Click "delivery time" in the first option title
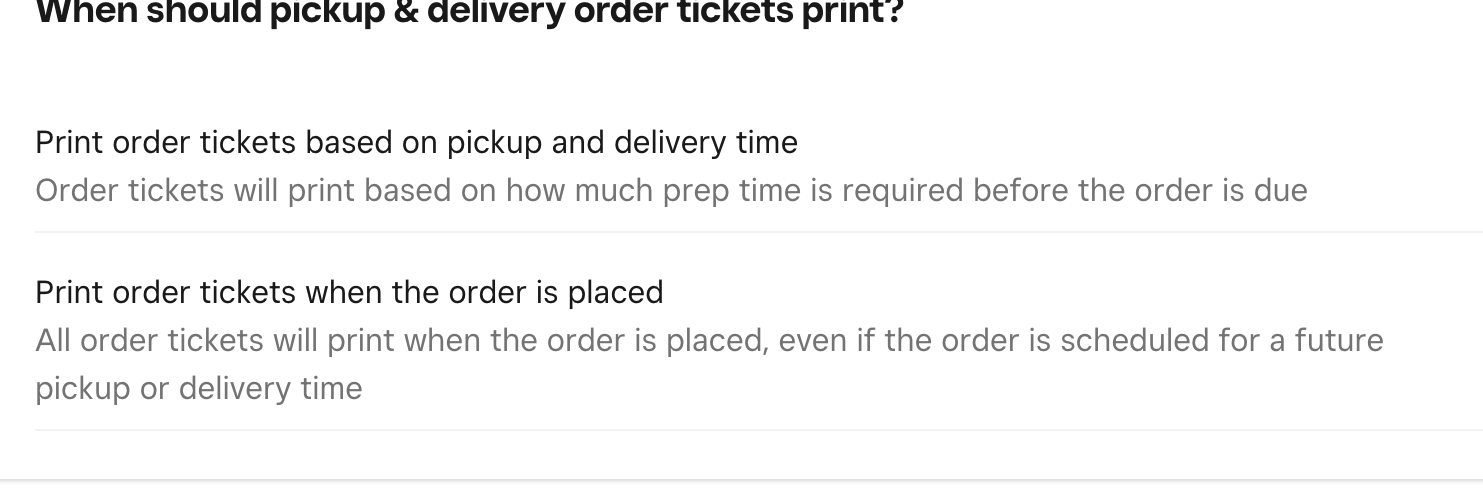 click(x=706, y=143)
